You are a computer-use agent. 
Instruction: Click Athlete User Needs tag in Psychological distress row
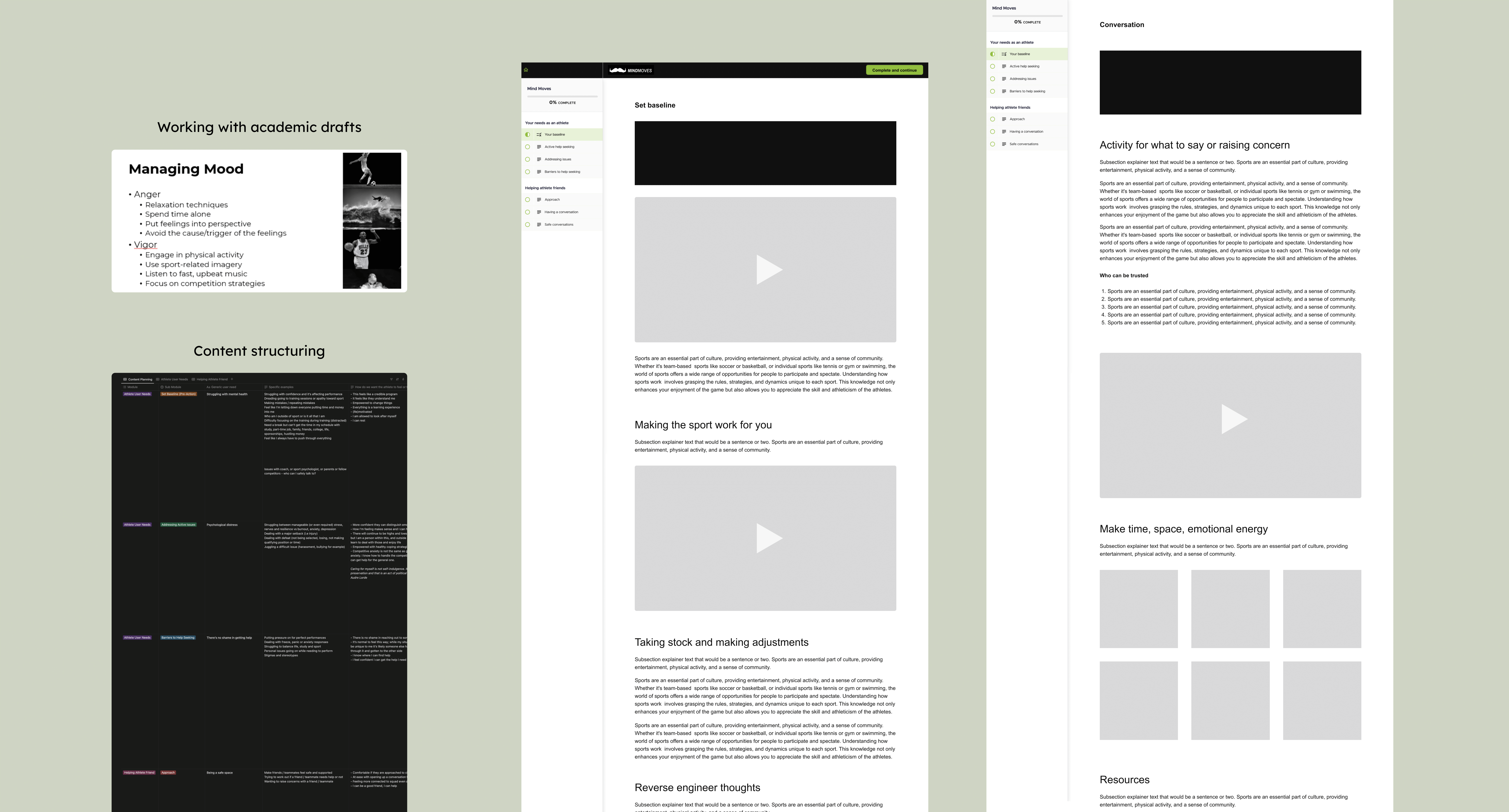click(x=137, y=525)
